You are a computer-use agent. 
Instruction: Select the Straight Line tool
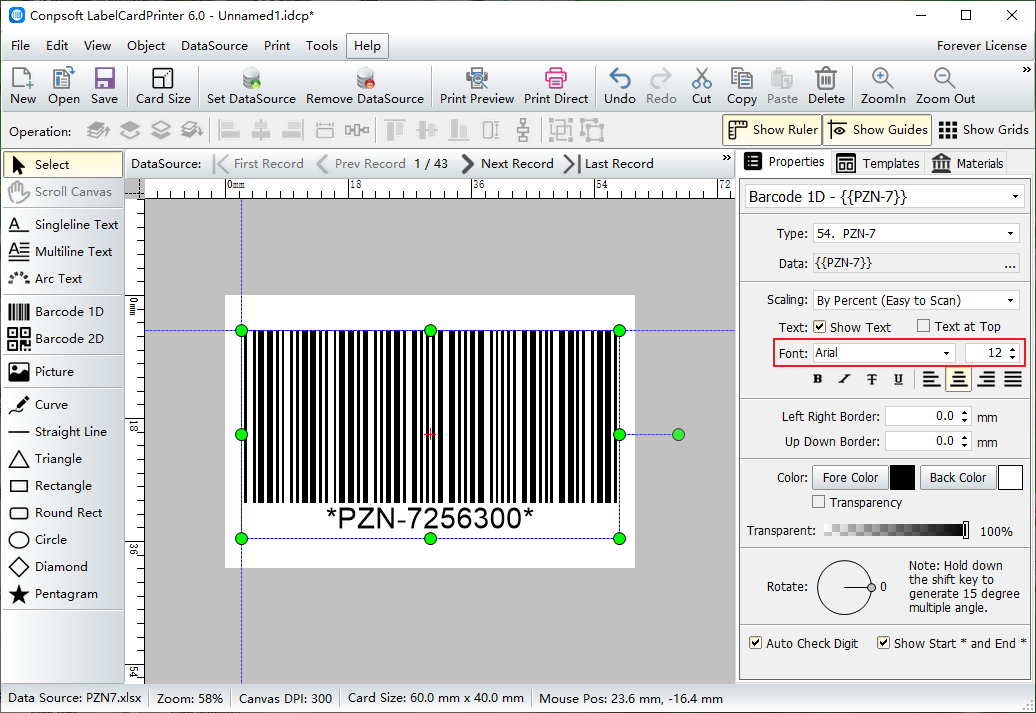click(63, 432)
